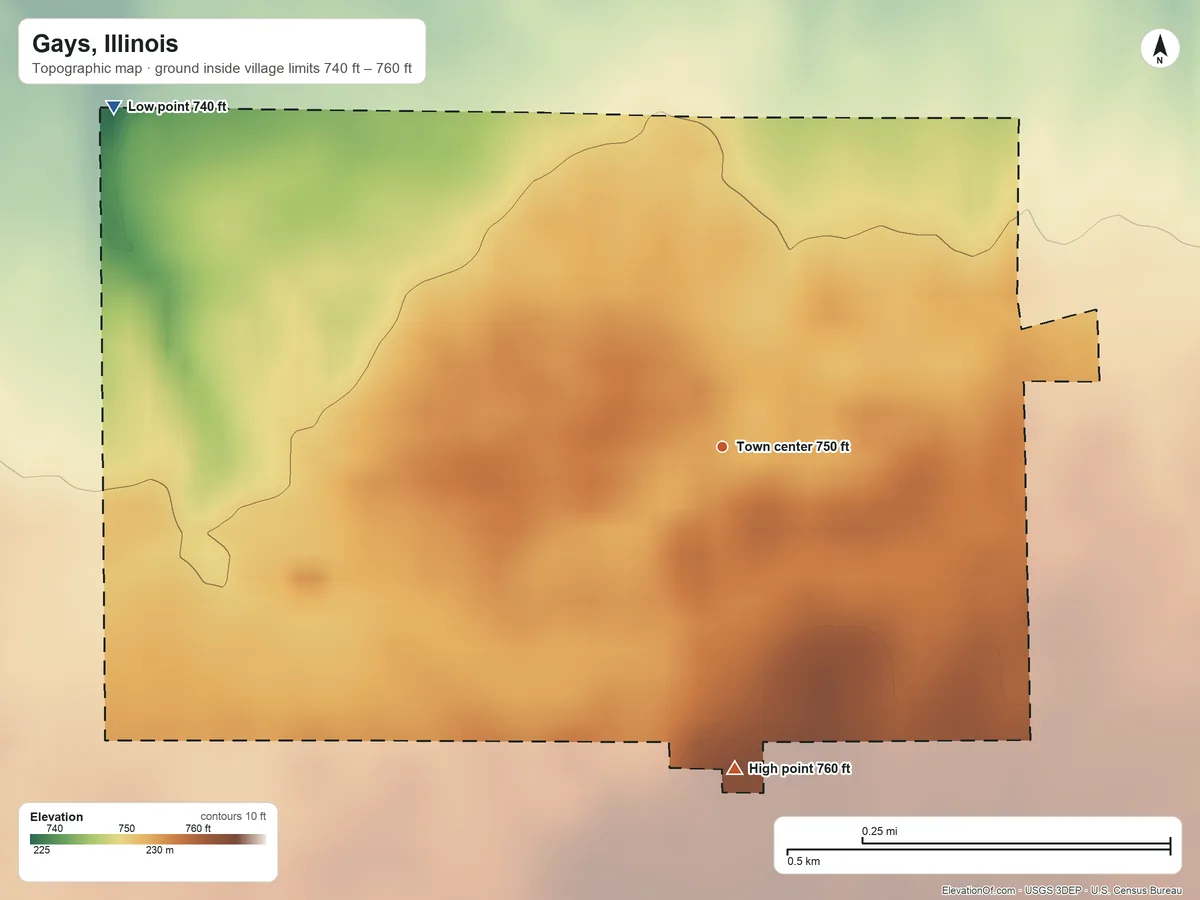
Task: Click the topographic map subtitle text
Action: (x=222, y=71)
